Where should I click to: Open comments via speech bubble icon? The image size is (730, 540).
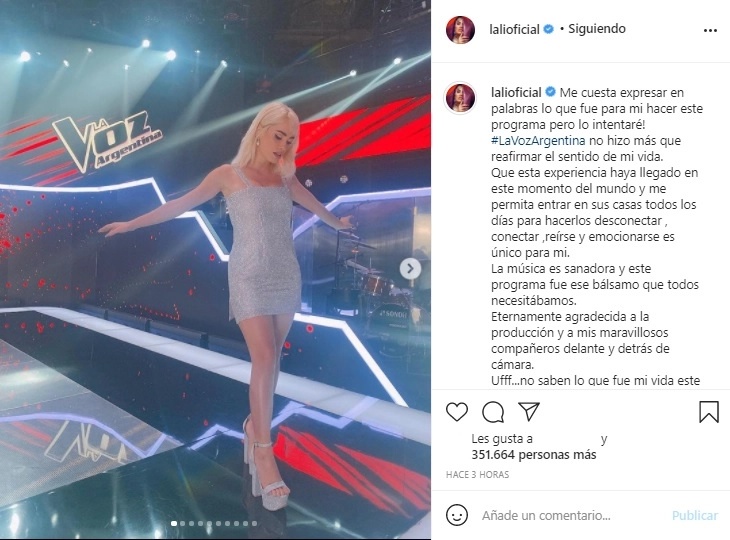click(493, 412)
